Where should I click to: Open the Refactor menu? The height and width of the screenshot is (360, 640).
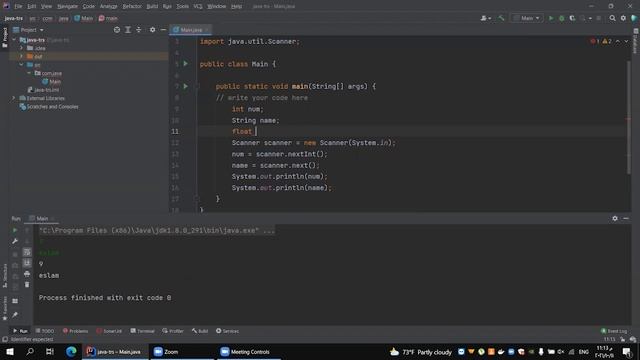tap(132, 6)
